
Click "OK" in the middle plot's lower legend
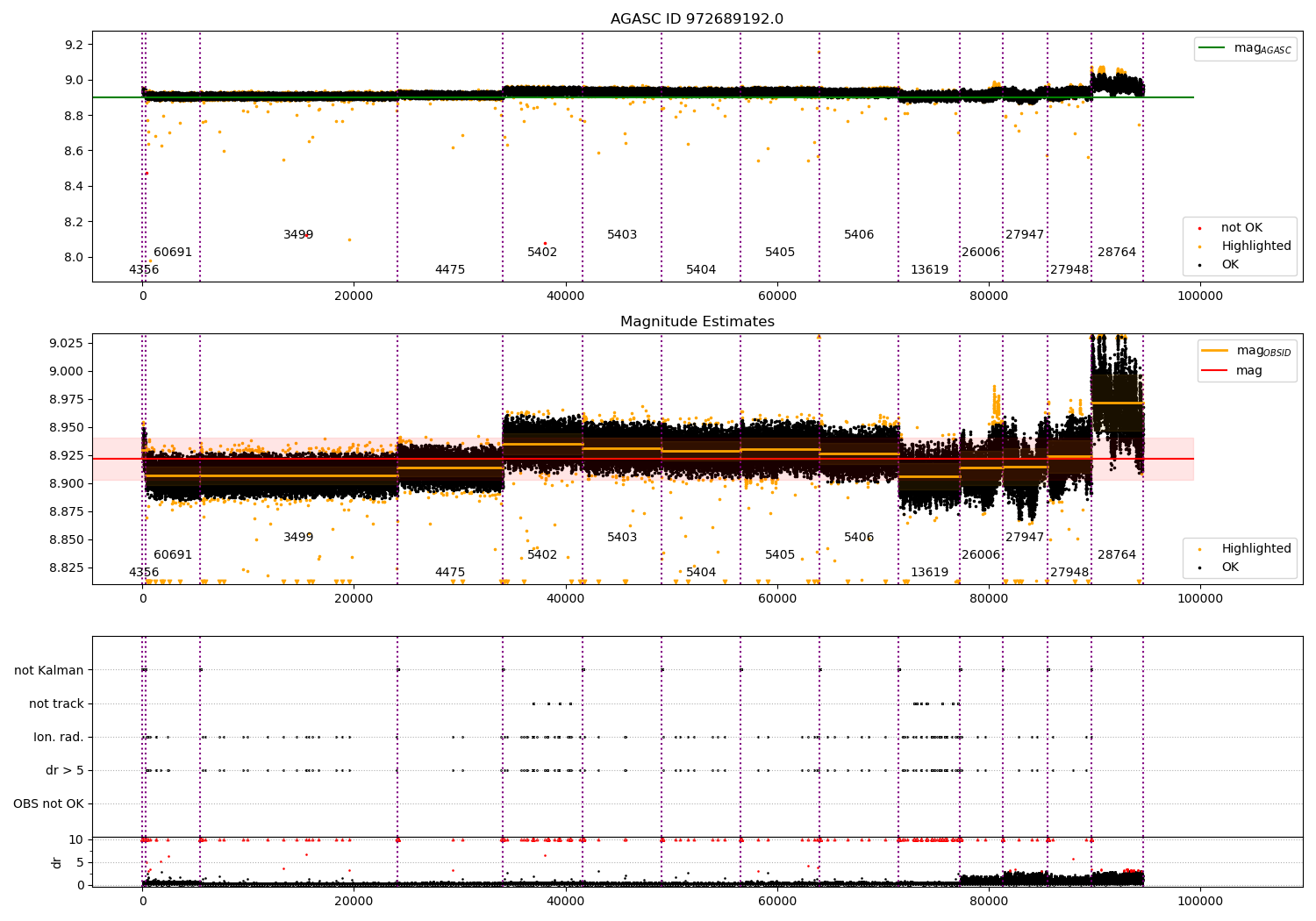pyautogui.click(x=1220, y=568)
